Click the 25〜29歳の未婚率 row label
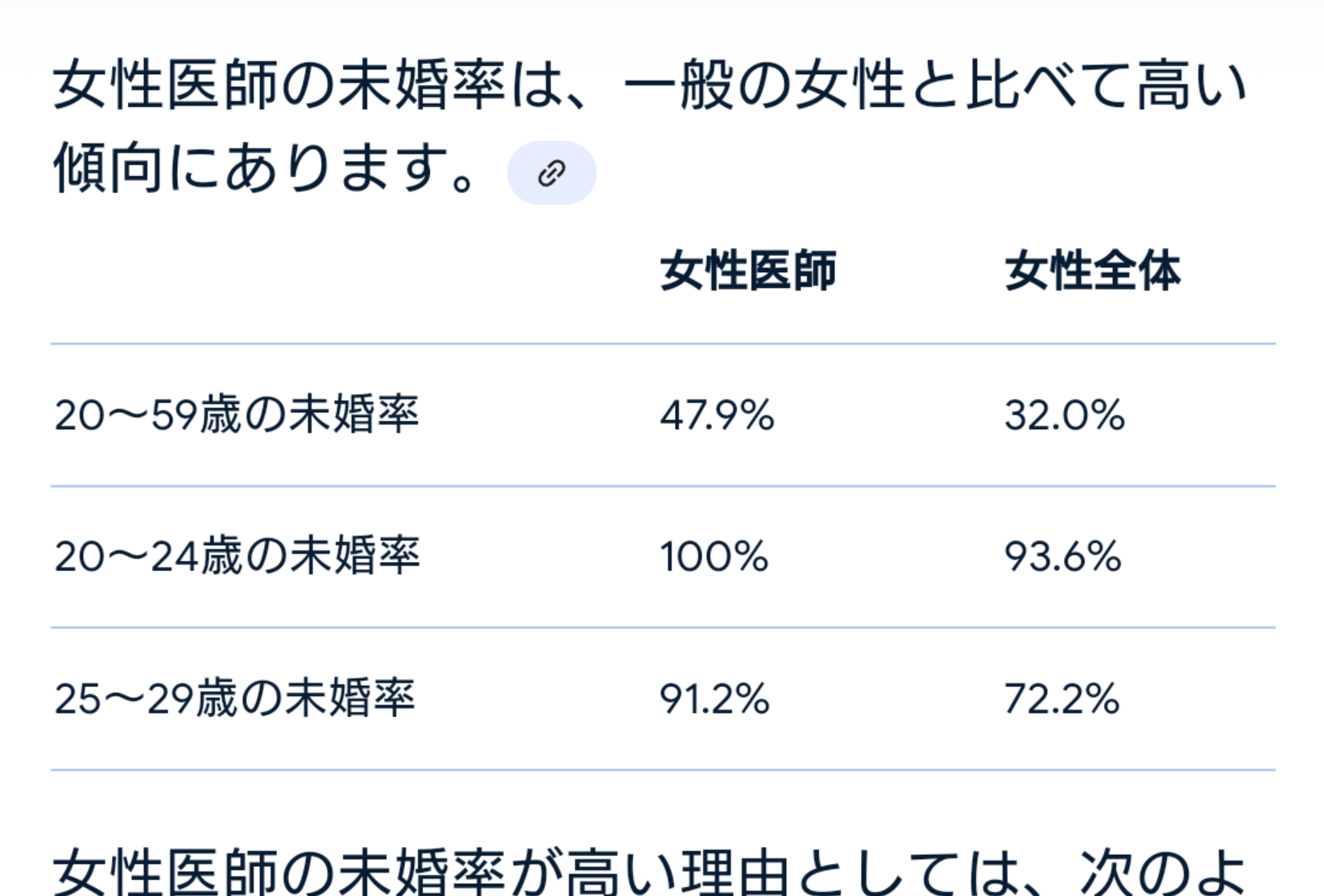The width and height of the screenshot is (1324, 896). click(234, 698)
